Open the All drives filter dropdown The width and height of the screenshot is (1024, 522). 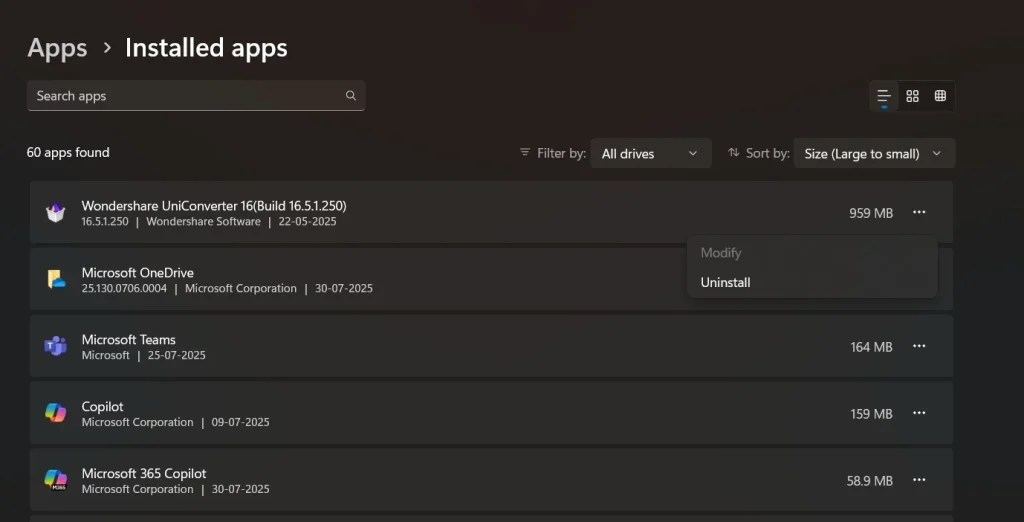[x=650, y=154]
